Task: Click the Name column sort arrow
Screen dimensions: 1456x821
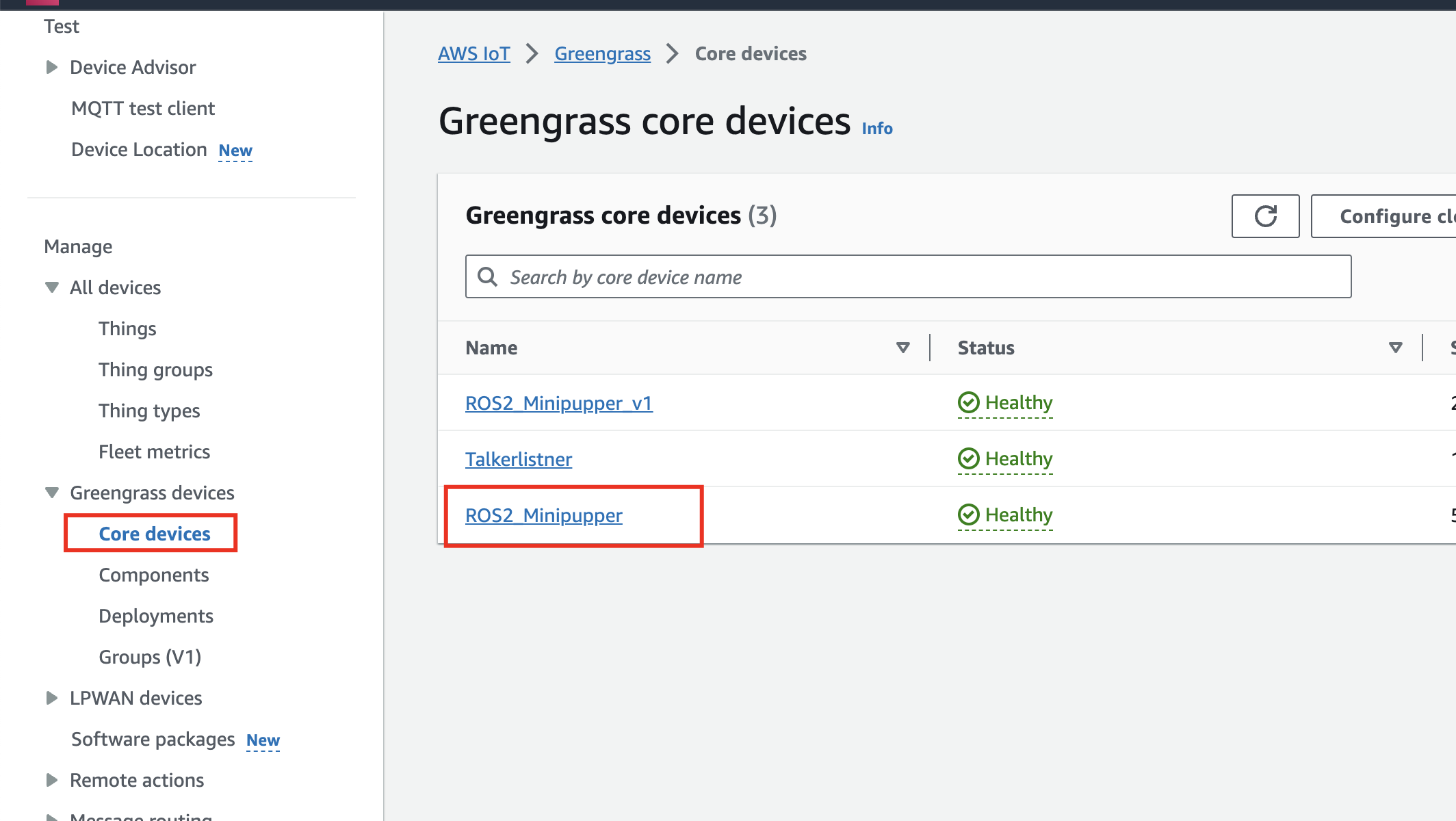Action: pyautogui.click(x=902, y=348)
